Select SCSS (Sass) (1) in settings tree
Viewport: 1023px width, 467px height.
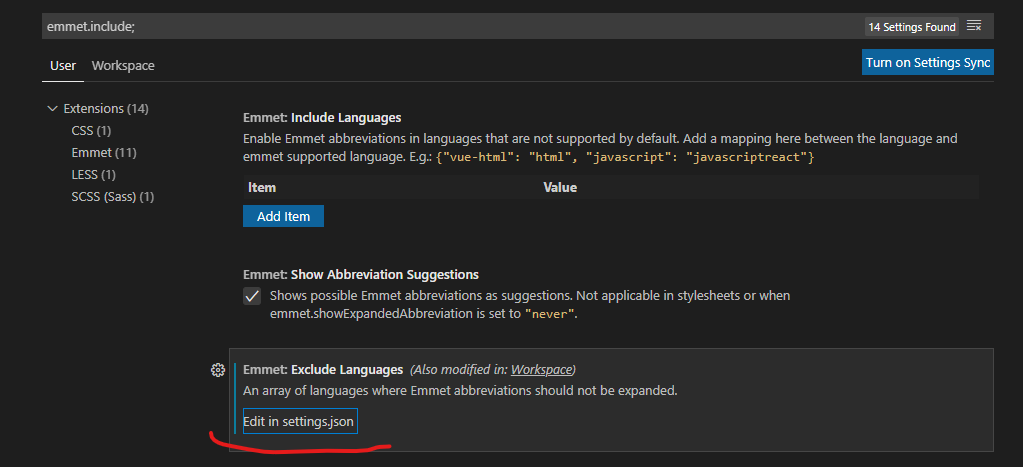pos(113,196)
